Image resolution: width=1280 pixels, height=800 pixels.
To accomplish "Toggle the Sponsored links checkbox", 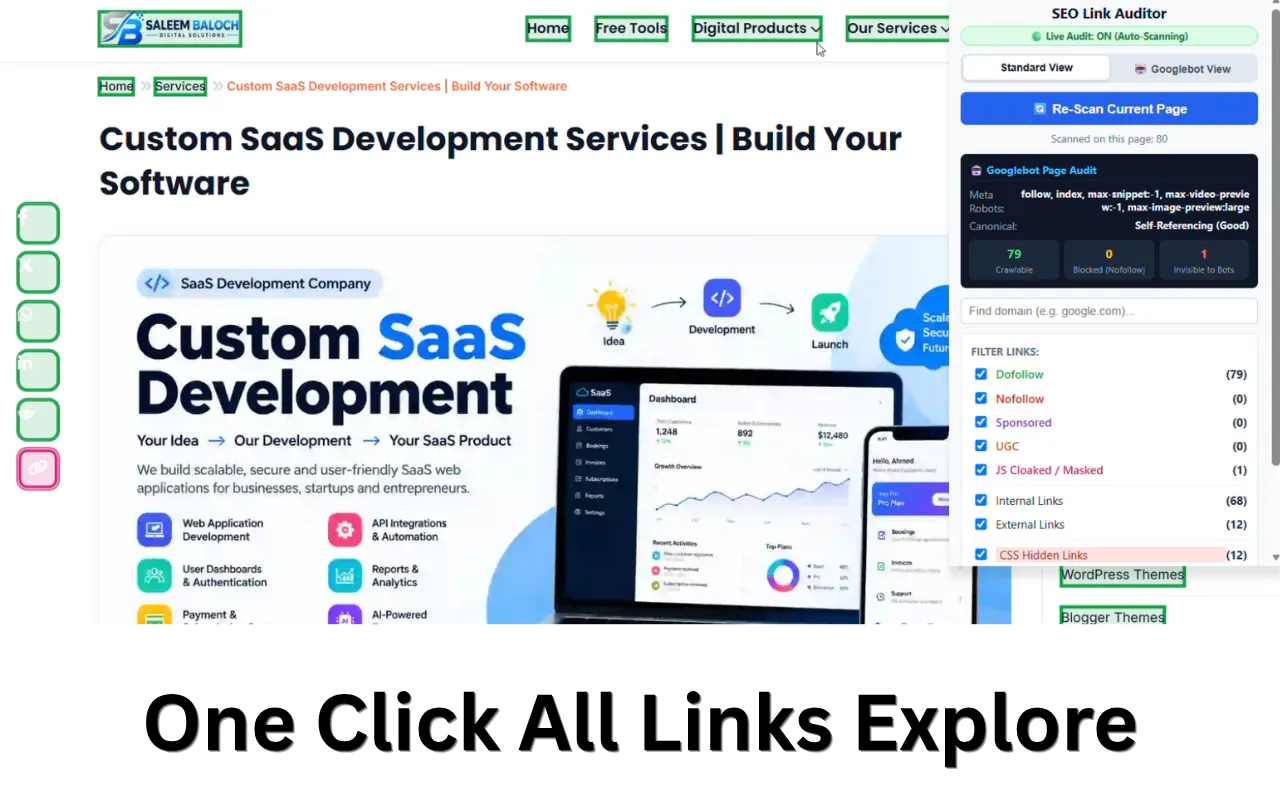I will 981,422.
